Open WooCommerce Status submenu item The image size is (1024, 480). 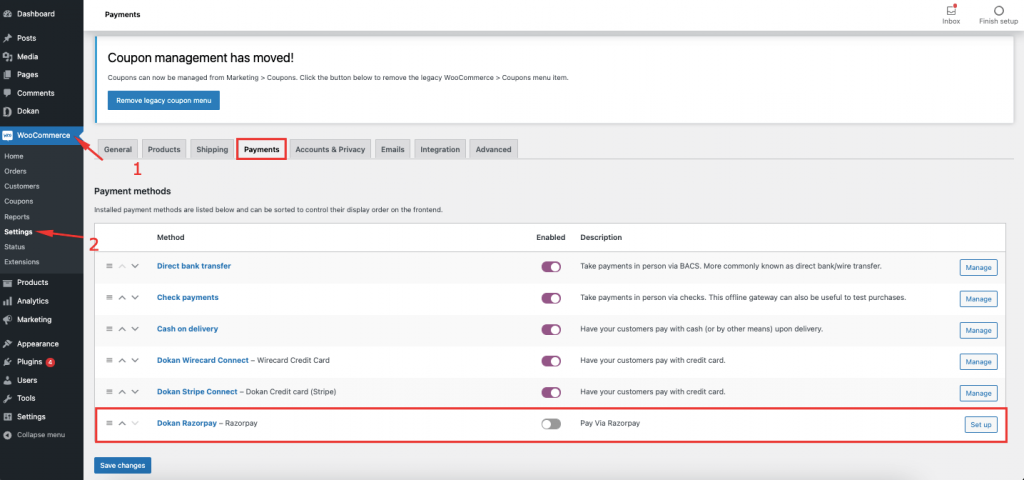pyautogui.click(x=14, y=247)
